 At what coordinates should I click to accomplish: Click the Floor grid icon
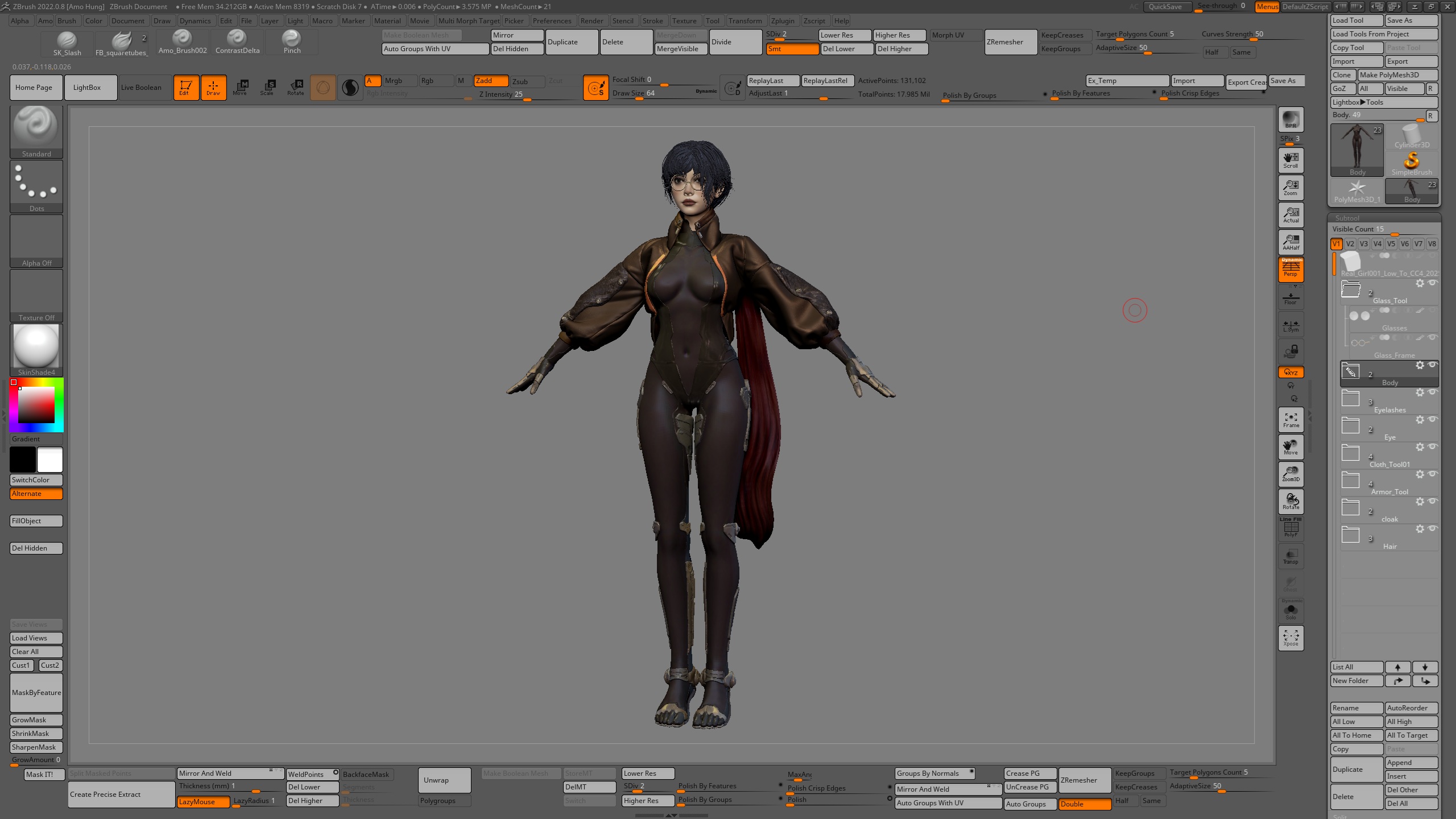[1290, 297]
